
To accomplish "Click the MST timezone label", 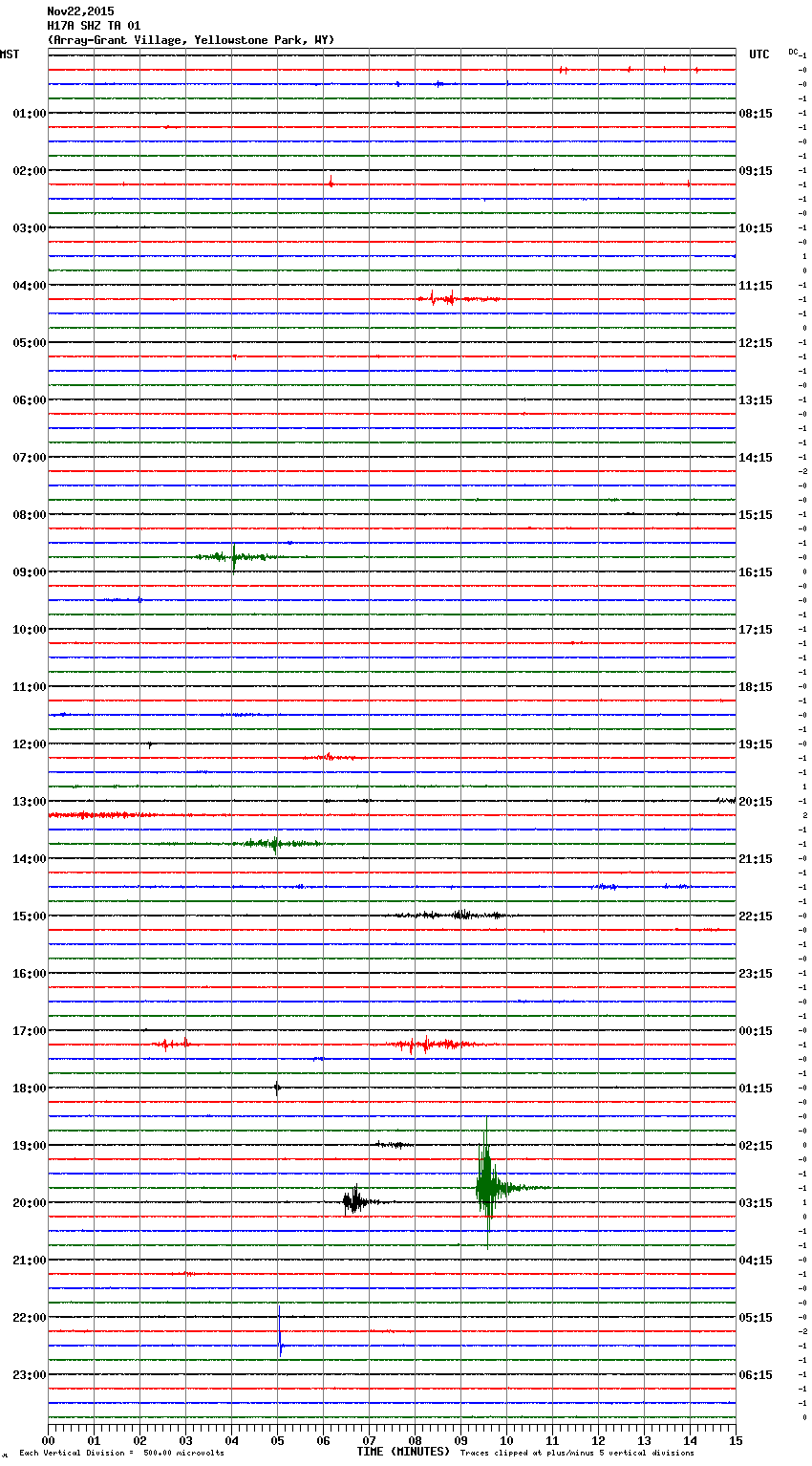I will click(x=10, y=54).
